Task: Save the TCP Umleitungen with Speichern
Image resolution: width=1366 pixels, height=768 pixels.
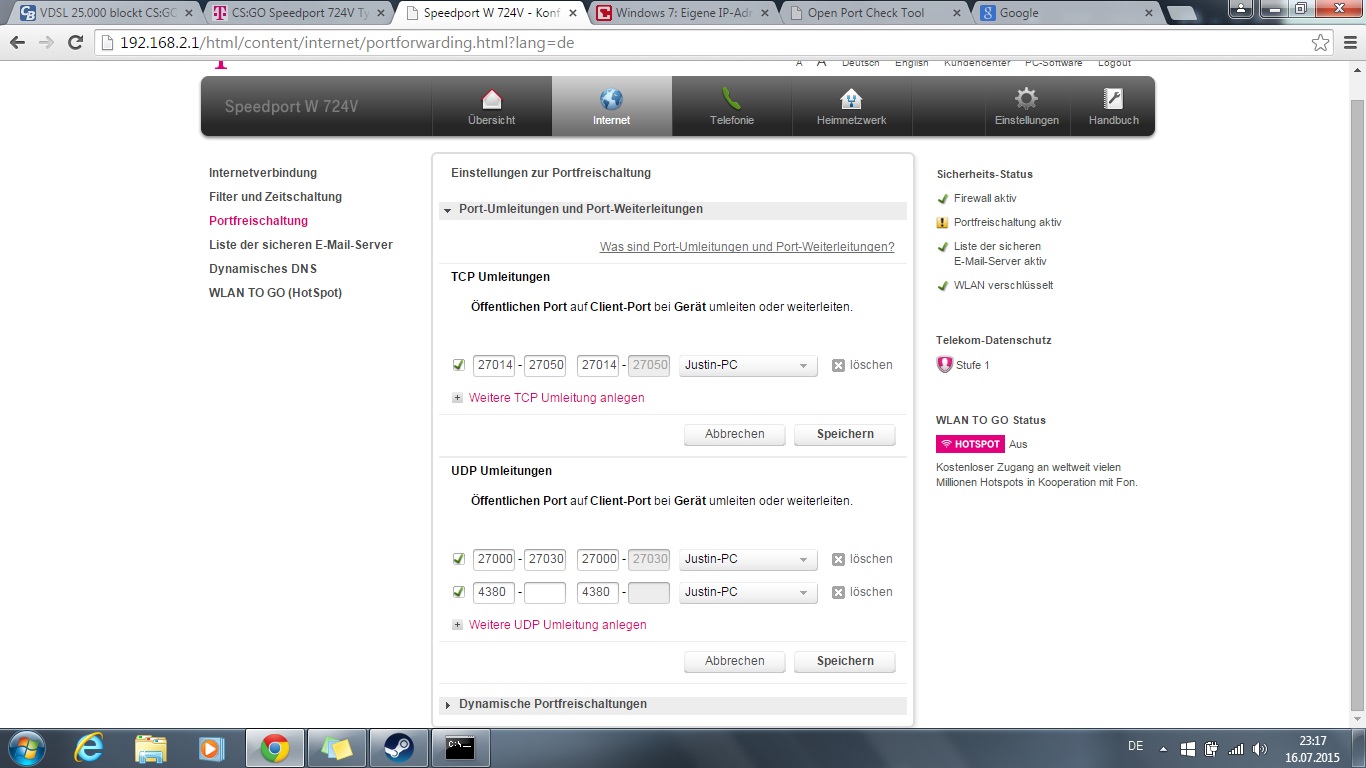Action: click(845, 435)
